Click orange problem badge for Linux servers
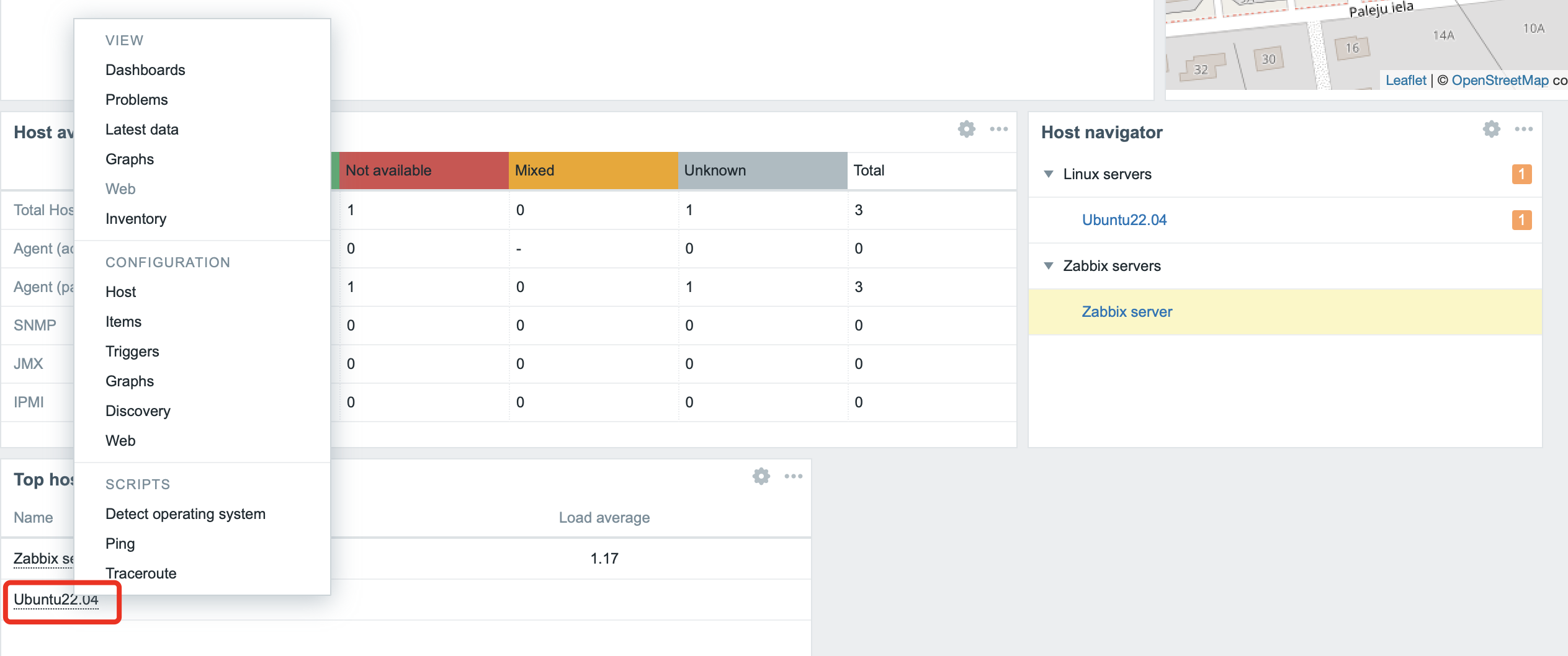 point(1521,174)
